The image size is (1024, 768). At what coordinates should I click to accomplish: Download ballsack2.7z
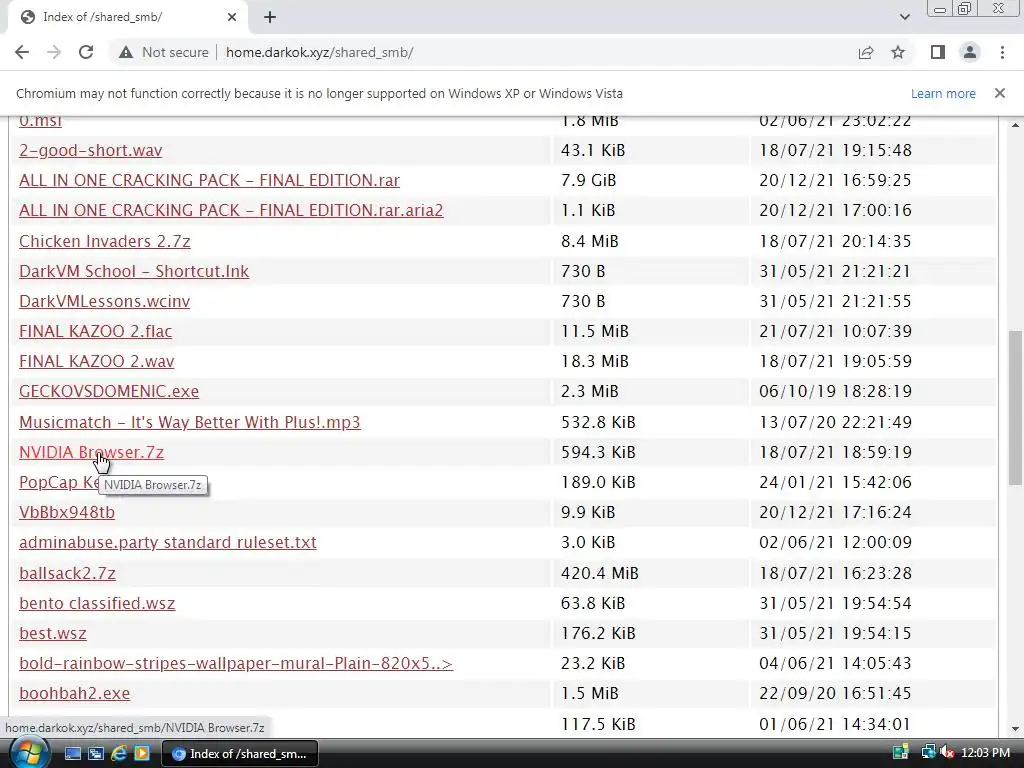coord(67,573)
